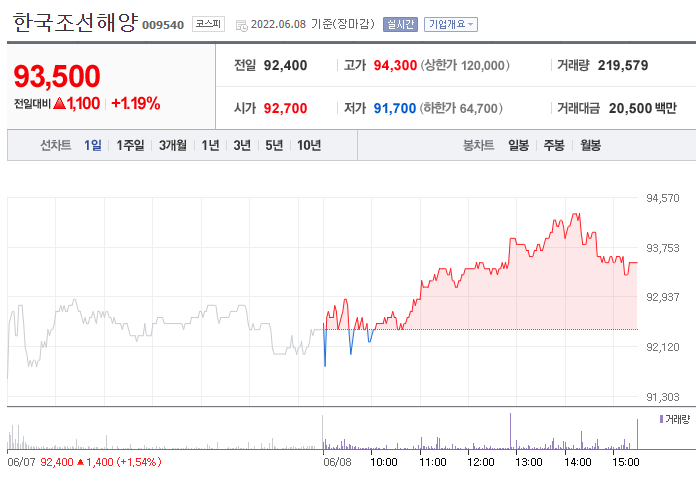Click the lower limit text 하한가 64,700
Image resolution: width=696 pixels, height=484 pixels.
pyautogui.click(x=461, y=108)
